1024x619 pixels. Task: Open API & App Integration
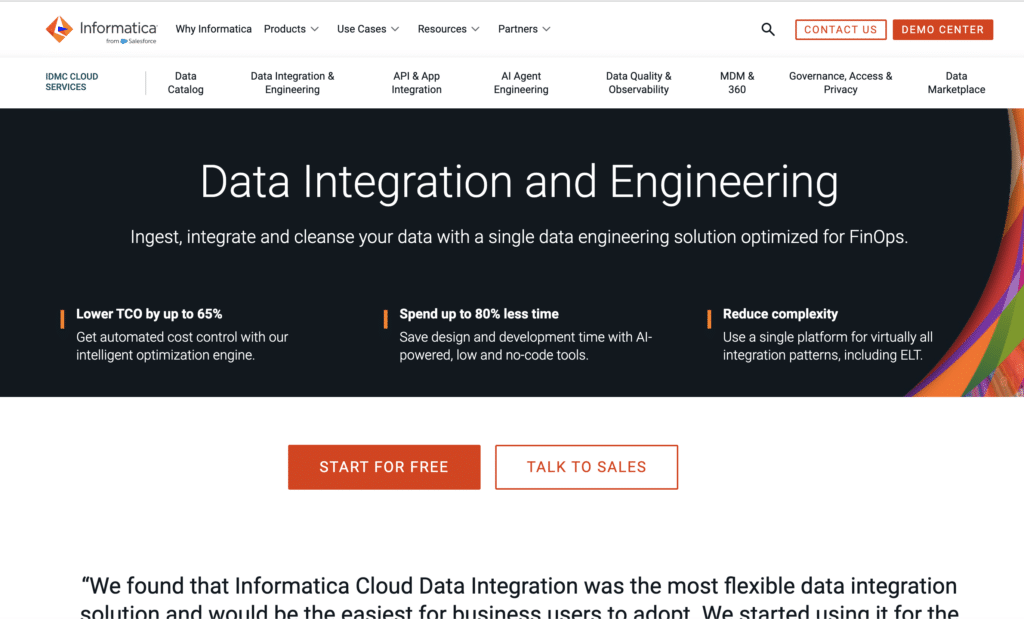[417, 82]
